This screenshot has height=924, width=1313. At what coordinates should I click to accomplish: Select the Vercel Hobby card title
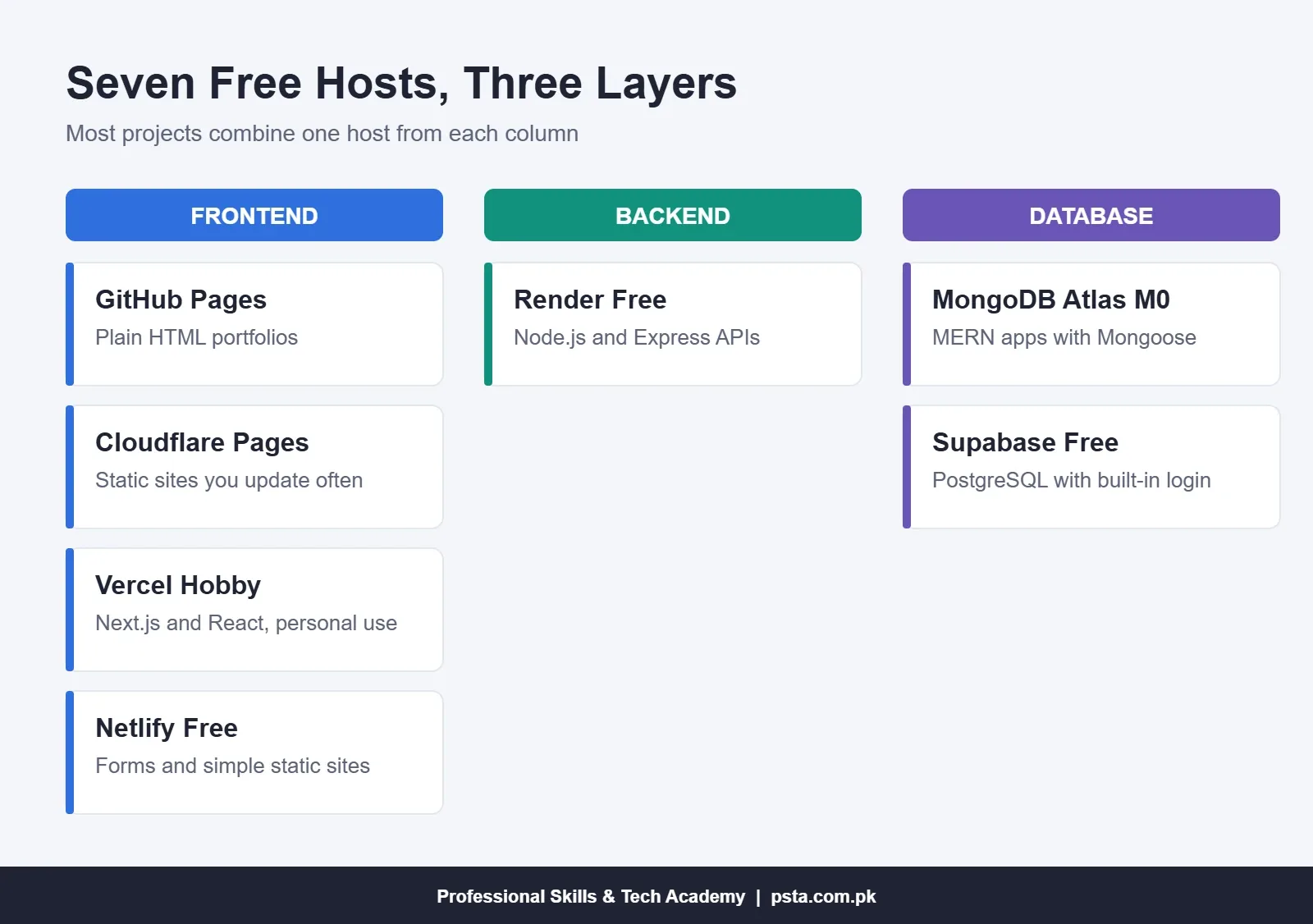pyautogui.click(x=178, y=586)
